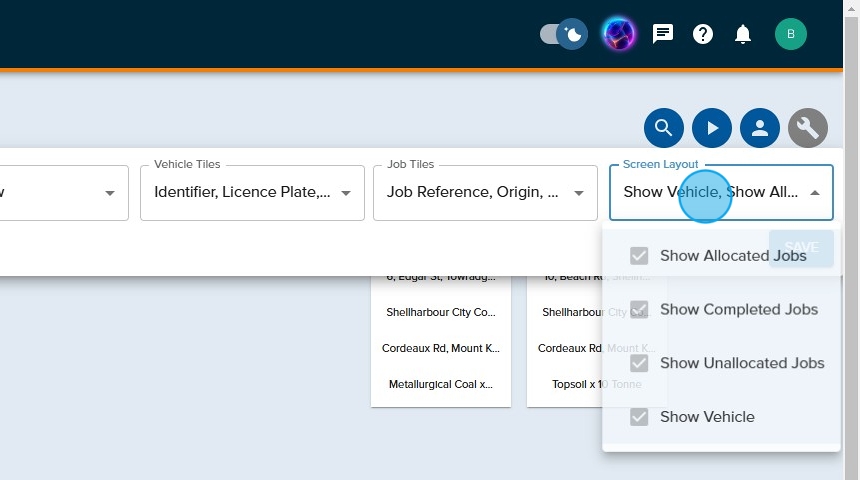Open the chat messages icon
The image size is (860, 480).
[663, 34]
